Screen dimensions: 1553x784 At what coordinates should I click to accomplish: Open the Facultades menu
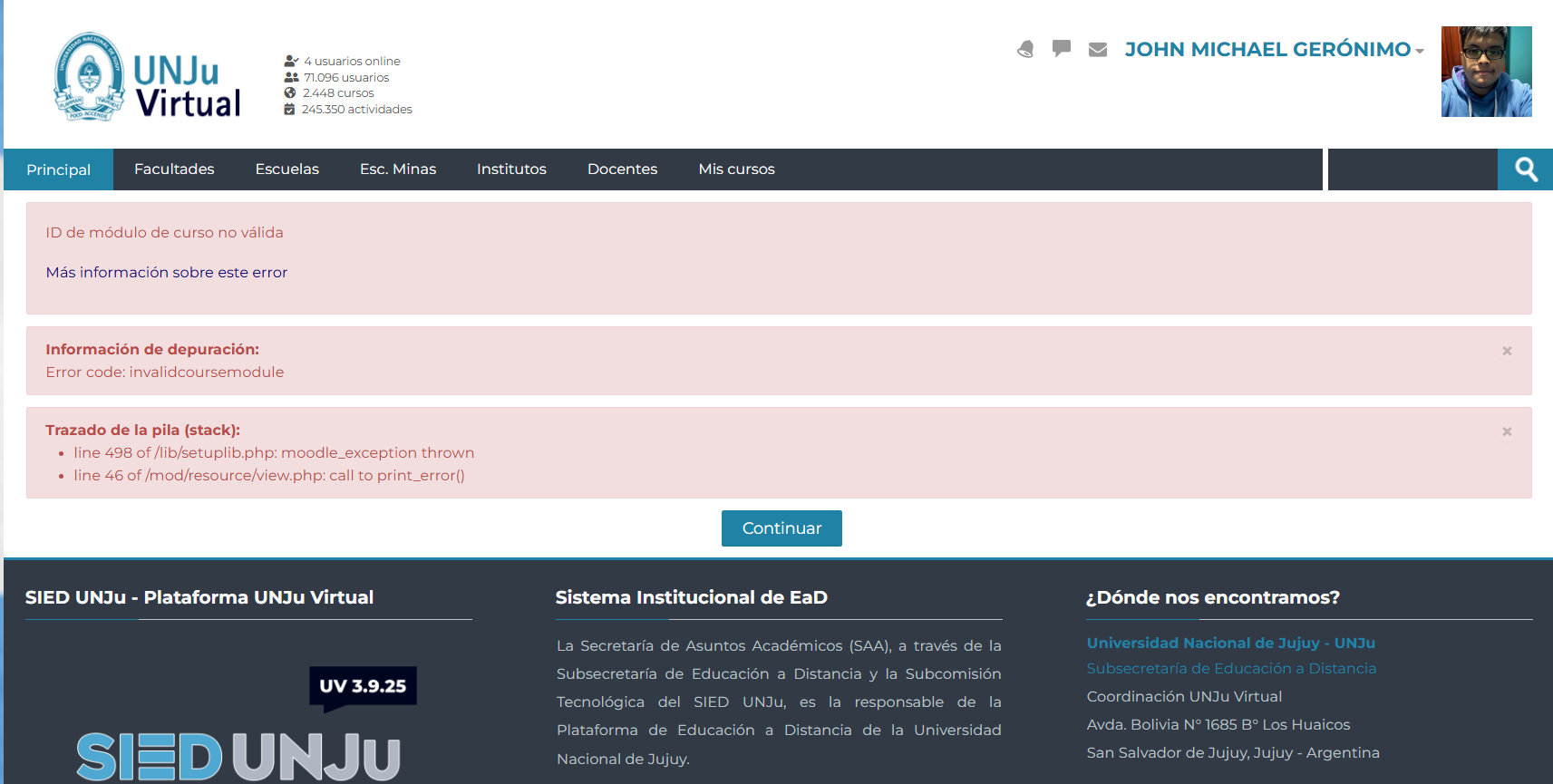(174, 169)
